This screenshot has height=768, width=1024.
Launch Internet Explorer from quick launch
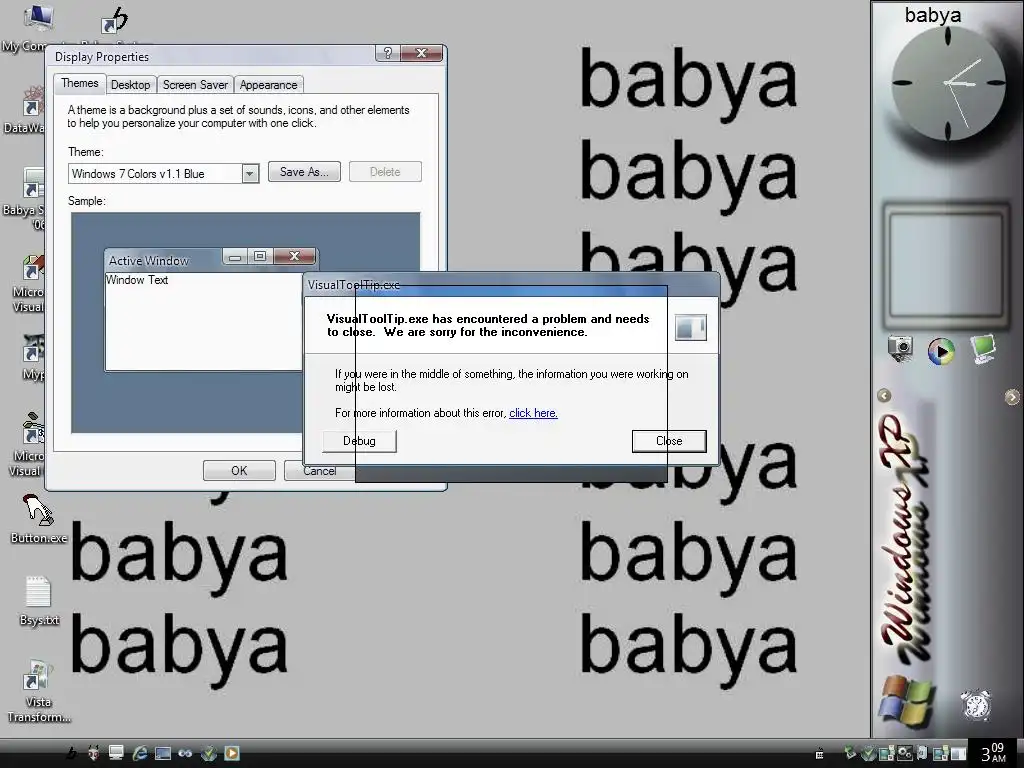click(x=140, y=753)
